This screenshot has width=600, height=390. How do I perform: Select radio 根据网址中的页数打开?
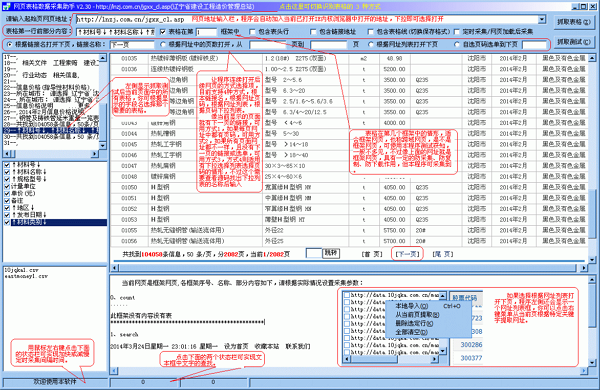click(163, 45)
